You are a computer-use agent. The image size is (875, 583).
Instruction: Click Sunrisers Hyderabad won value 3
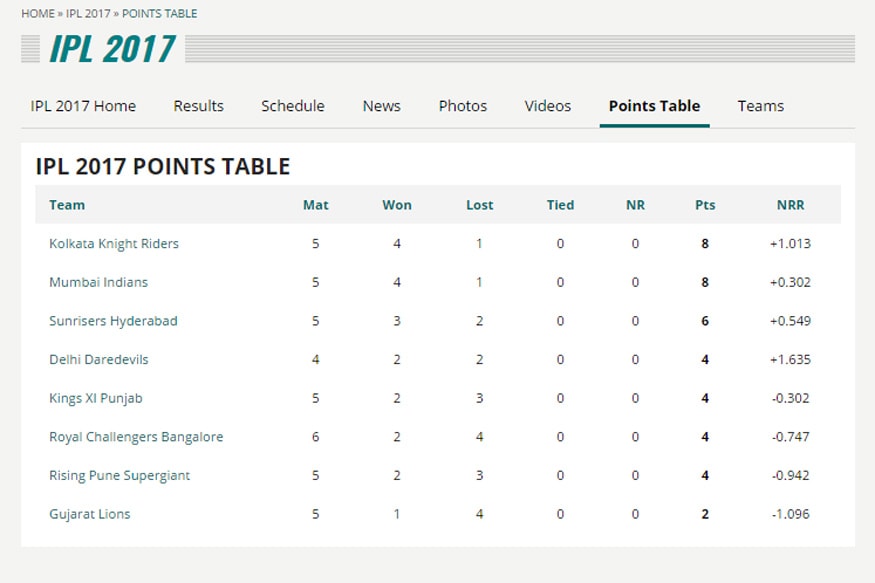pos(397,321)
